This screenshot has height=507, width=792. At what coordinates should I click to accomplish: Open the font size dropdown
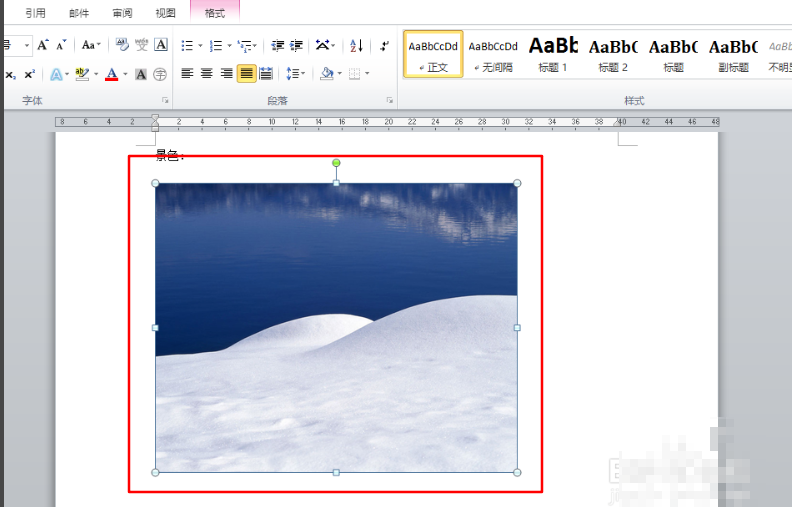click(27, 45)
